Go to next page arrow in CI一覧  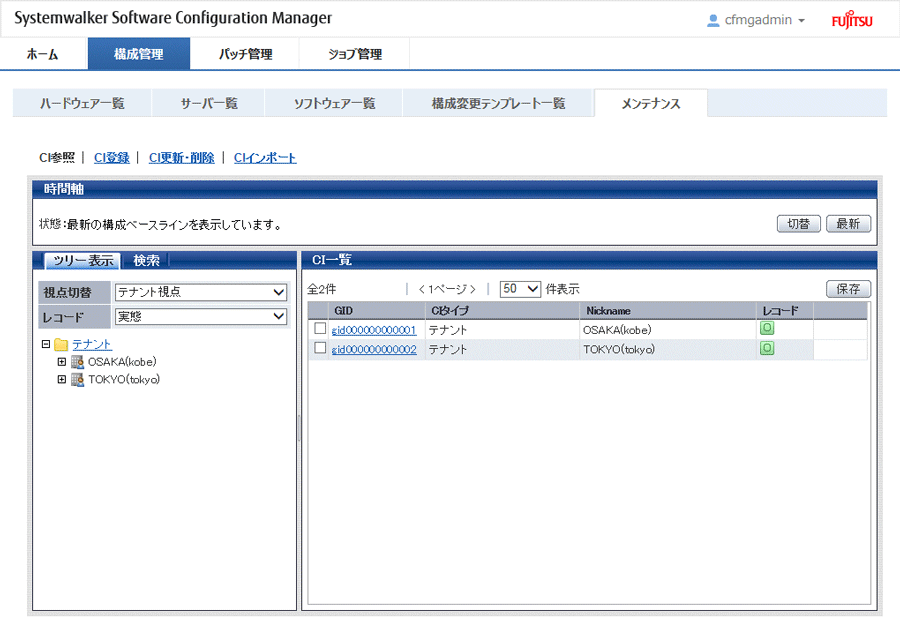click(472, 289)
